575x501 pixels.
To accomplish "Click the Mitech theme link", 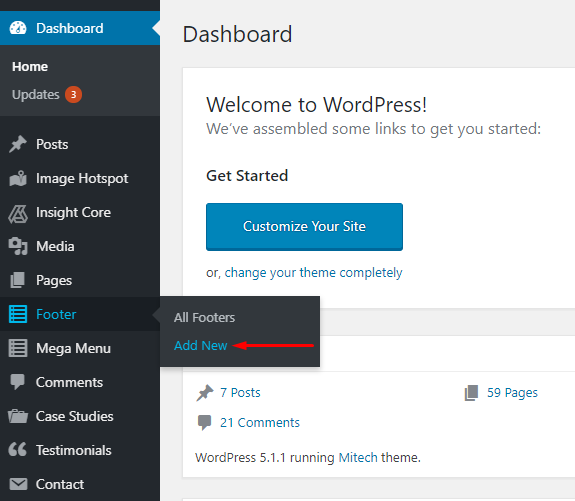I will [x=358, y=458].
